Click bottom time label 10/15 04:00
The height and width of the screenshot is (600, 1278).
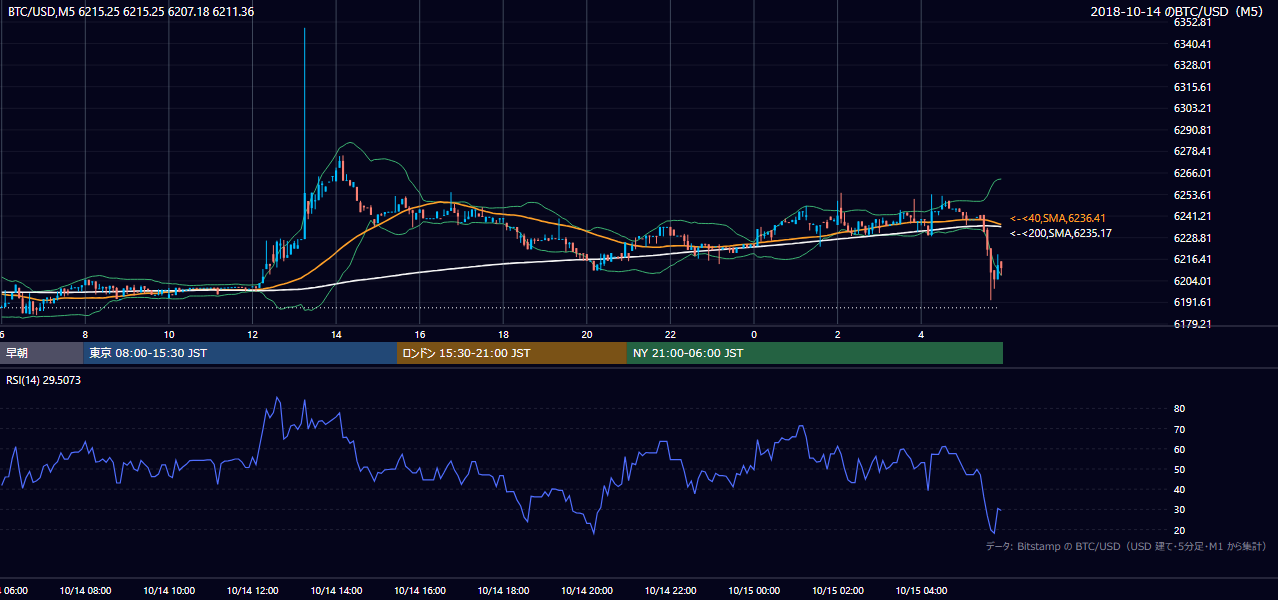[921, 591]
